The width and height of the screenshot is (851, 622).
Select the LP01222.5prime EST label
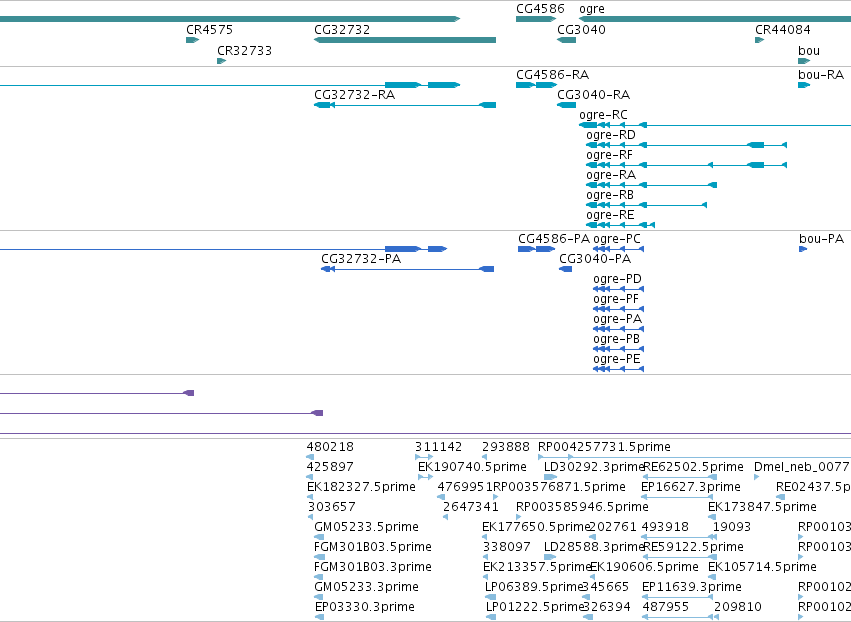coord(534,608)
